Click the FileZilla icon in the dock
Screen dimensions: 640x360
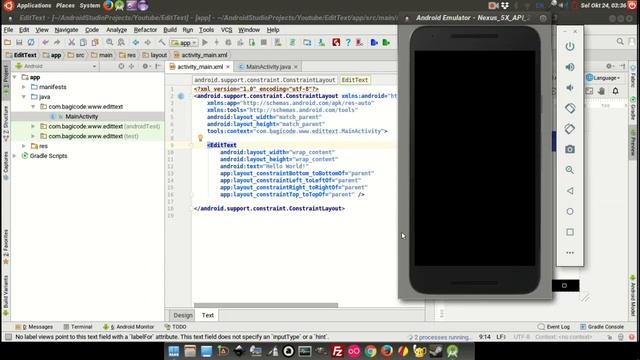click(338, 351)
